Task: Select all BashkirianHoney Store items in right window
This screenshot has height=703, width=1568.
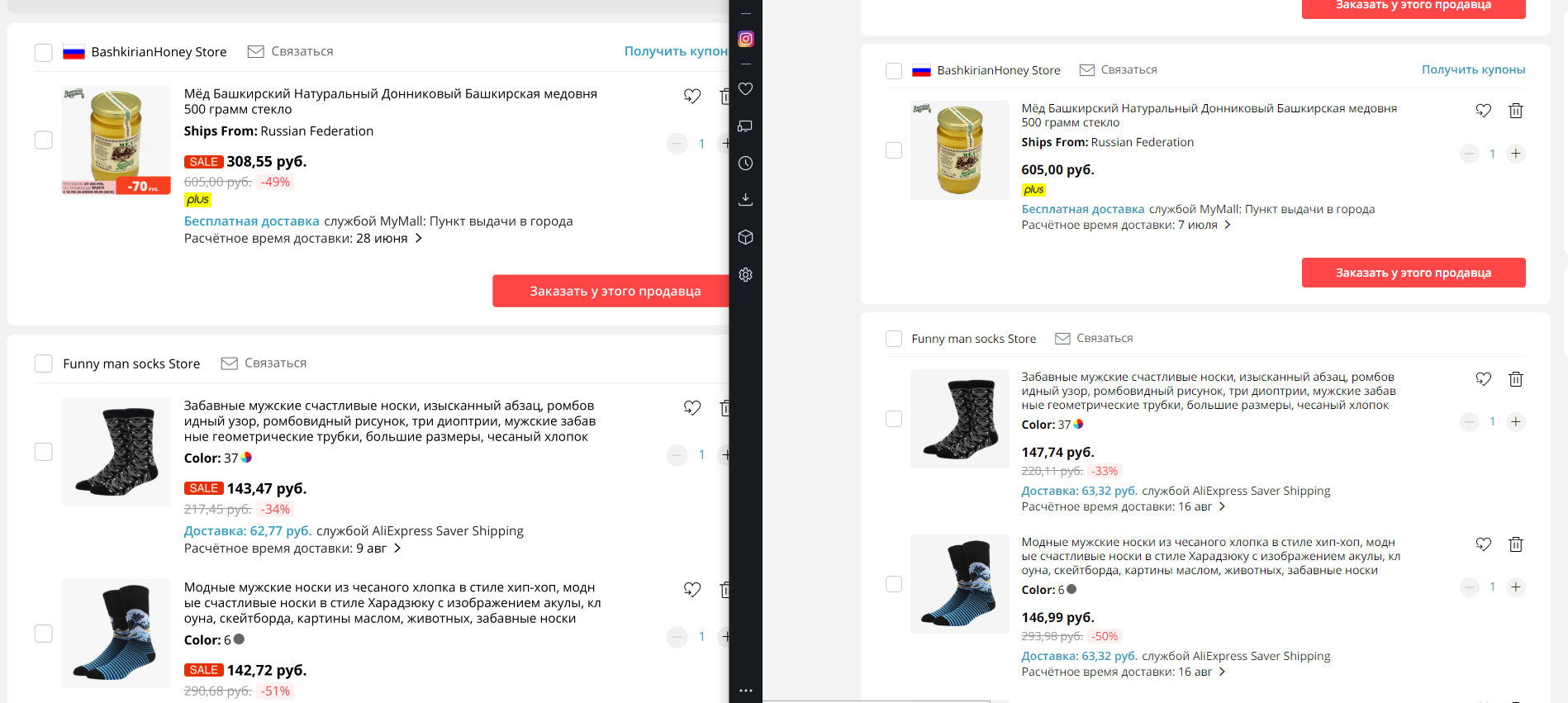Action: [894, 71]
